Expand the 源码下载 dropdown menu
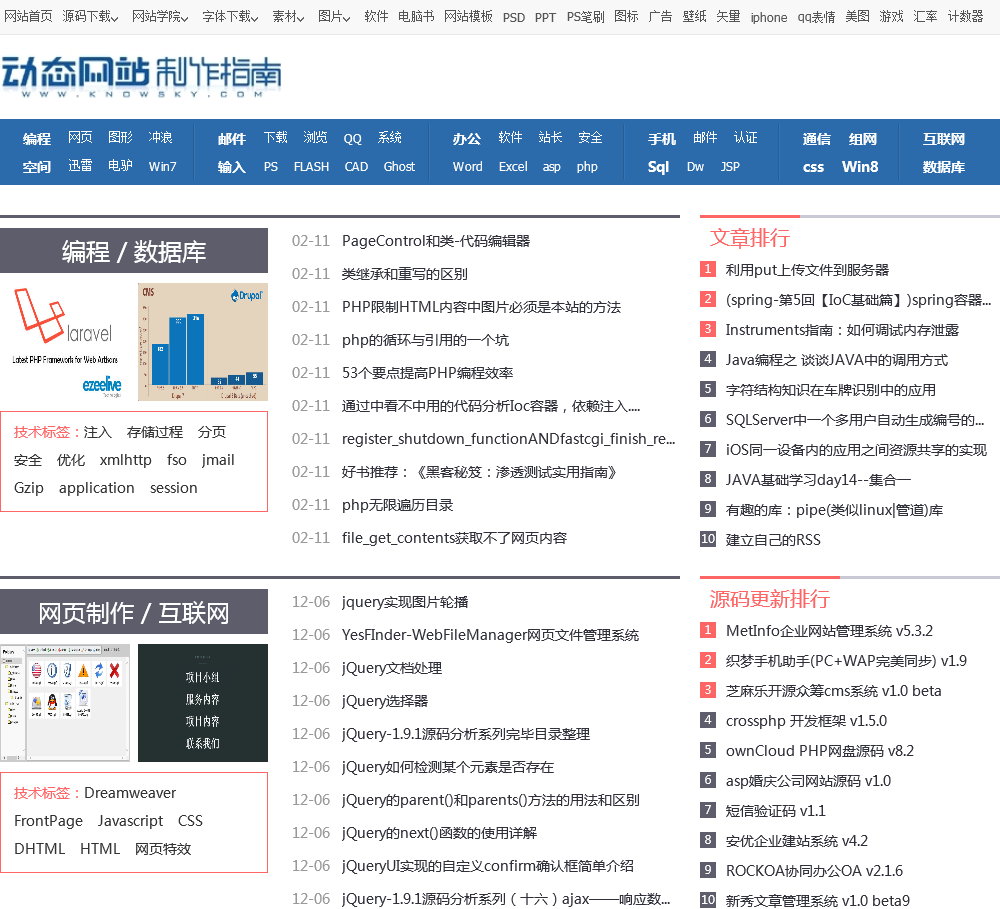The width and height of the screenshot is (1000, 909). coord(90,17)
